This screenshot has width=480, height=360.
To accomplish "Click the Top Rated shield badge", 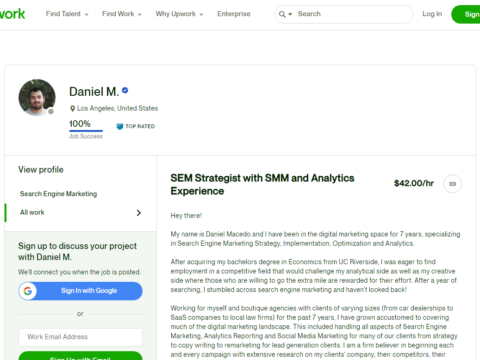I will (x=120, y=126).
